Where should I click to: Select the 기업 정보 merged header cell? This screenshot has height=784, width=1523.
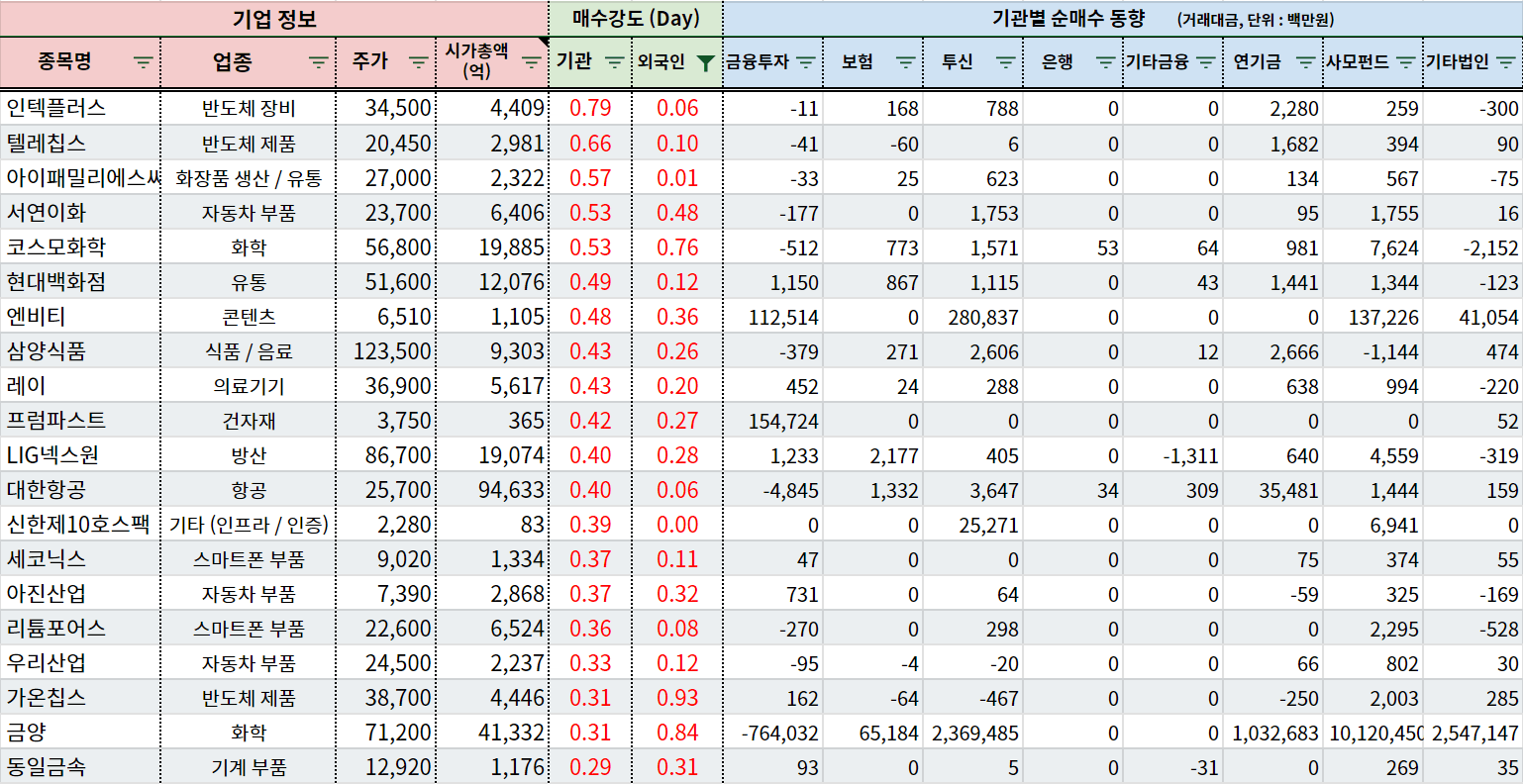tap(274, 19)
